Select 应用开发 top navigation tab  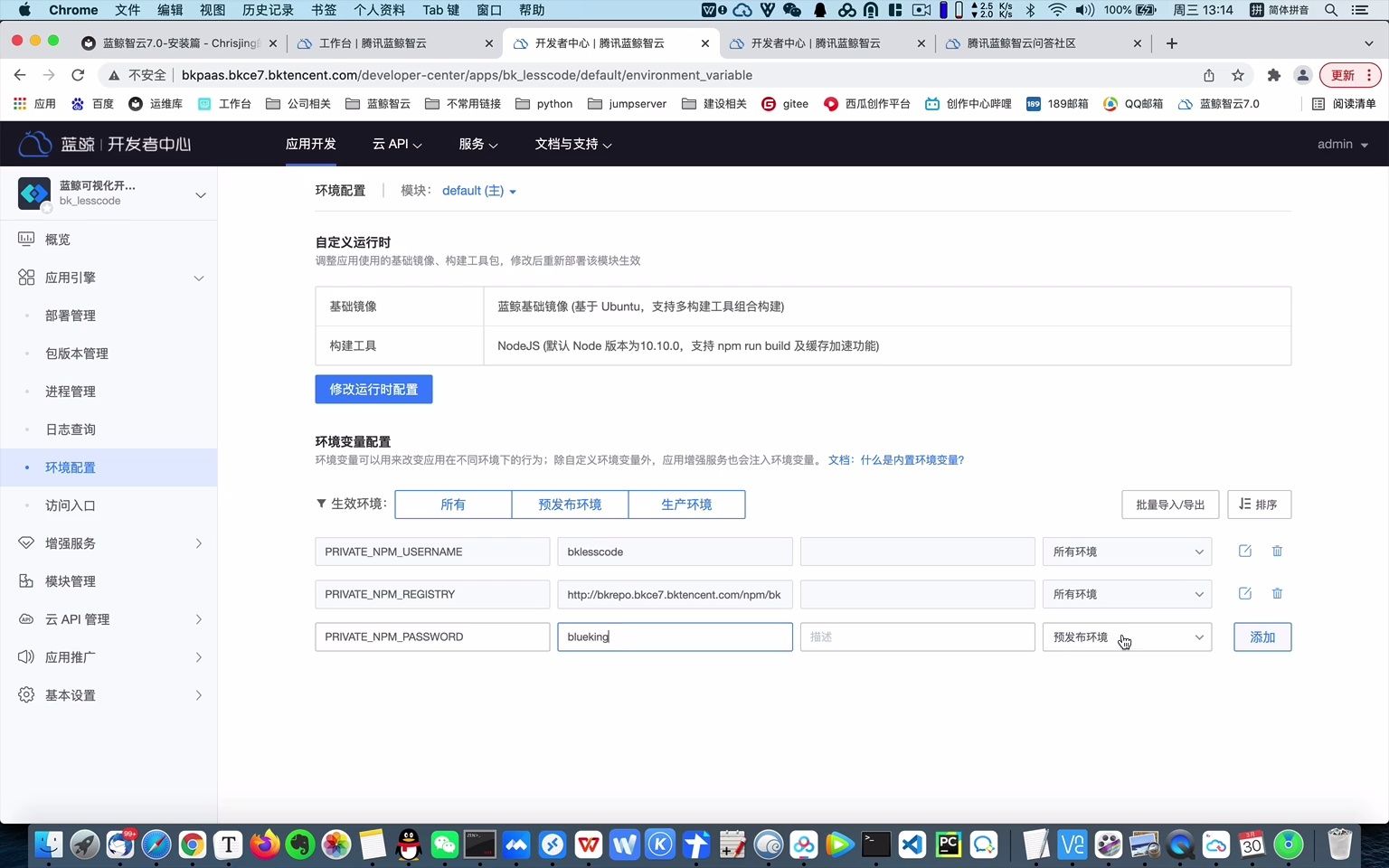pyautogui.click(x=310, y=144)
